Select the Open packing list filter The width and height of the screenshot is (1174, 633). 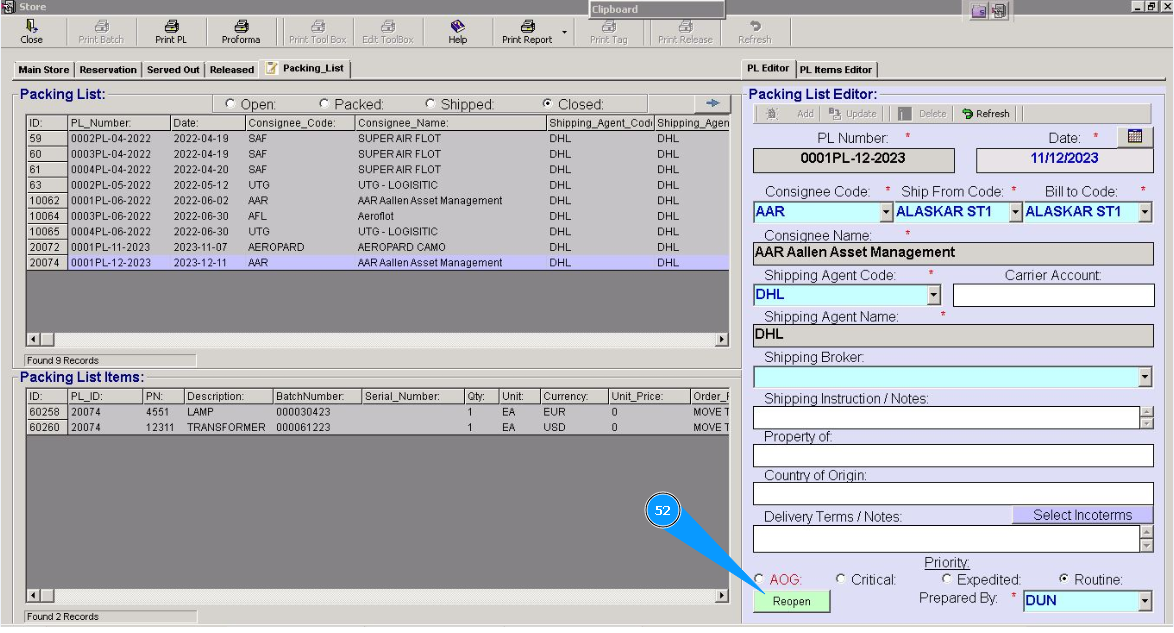(231, 104)
